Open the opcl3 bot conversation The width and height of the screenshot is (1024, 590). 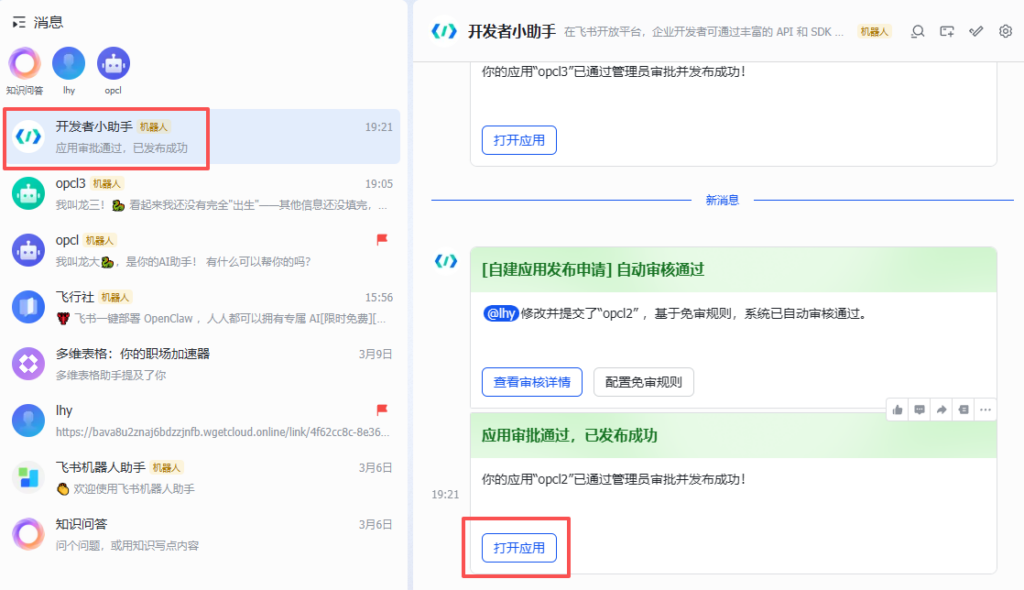(200, 193)
